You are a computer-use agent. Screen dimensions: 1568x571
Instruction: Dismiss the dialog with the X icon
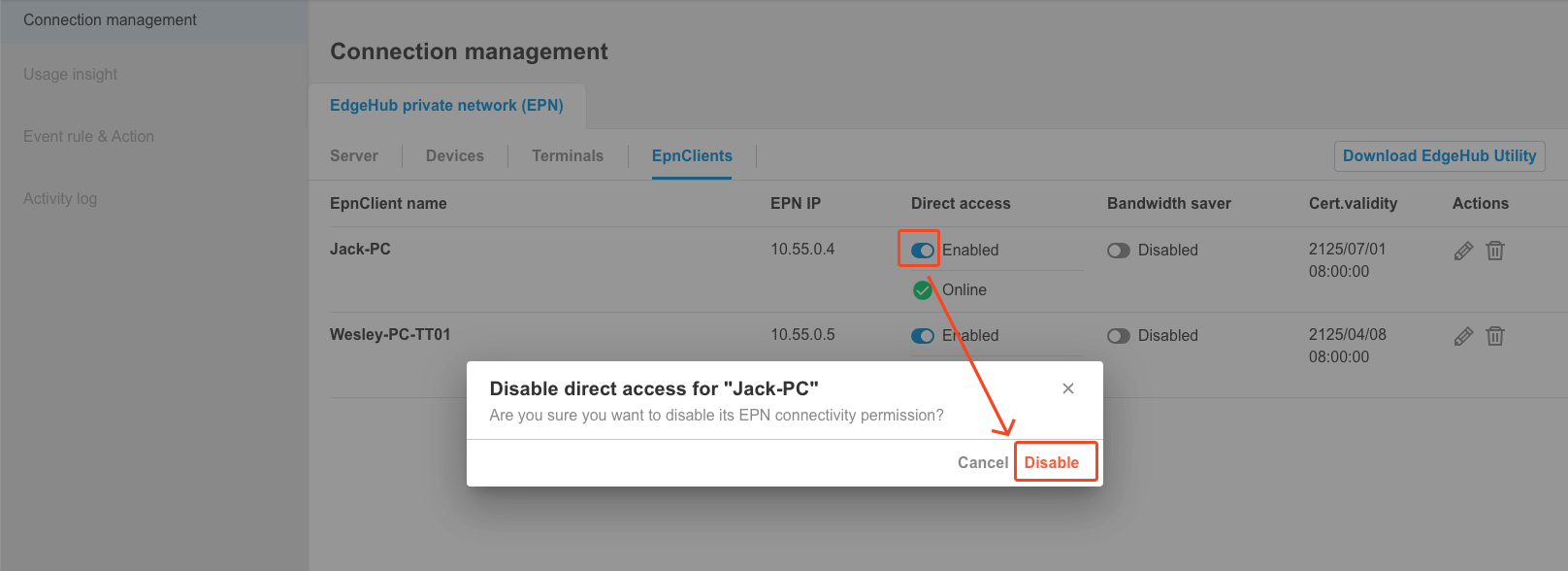[x=1067, y=387]
